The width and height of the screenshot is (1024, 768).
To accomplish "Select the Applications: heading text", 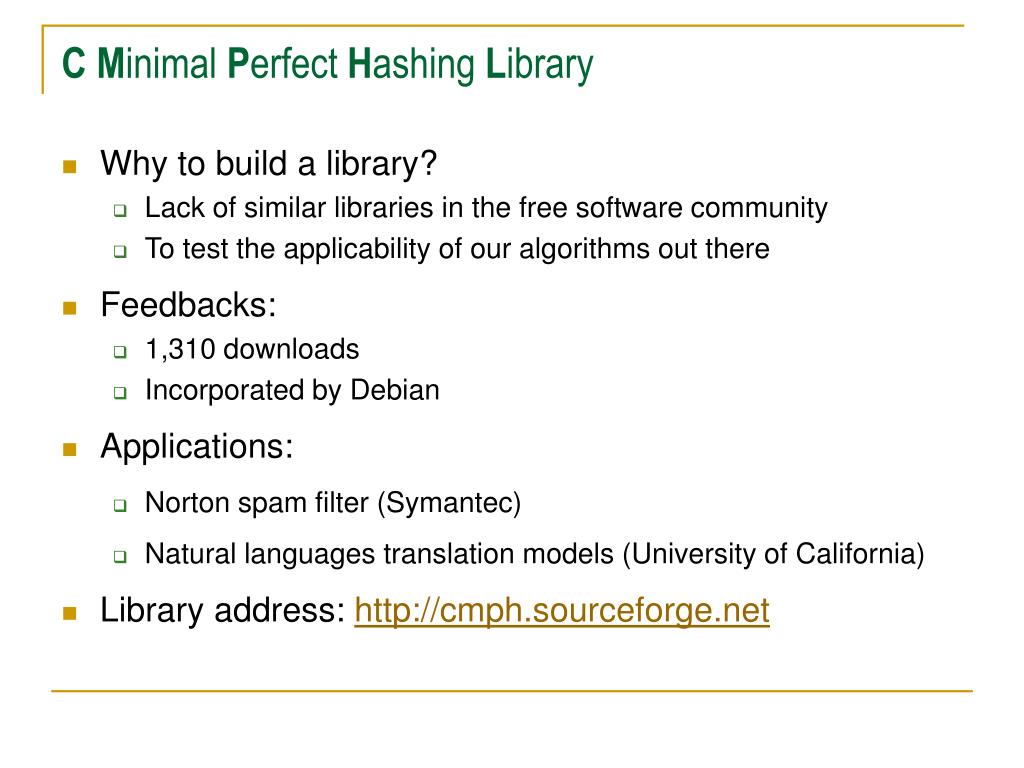I will (197, 447).
